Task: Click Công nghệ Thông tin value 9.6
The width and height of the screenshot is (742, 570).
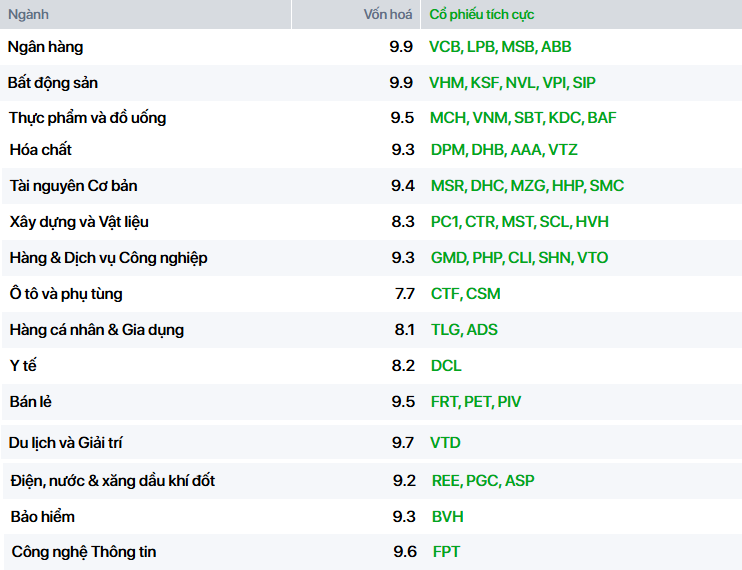Action: (405, 552)
